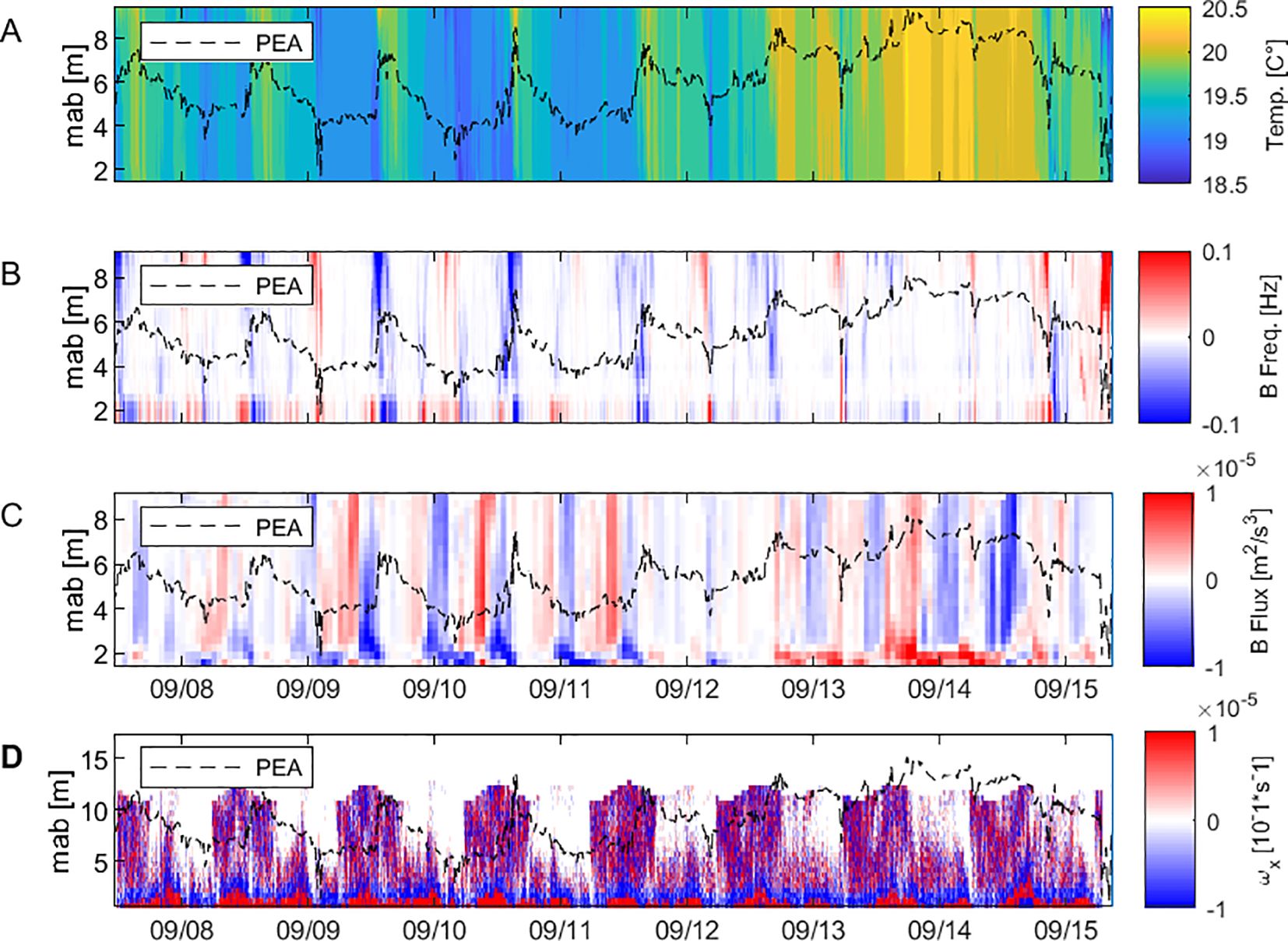The width and height of the screenshot is (1288, 941).
Task: Select the PEA legend in panel B
Action: click(227, 285)
